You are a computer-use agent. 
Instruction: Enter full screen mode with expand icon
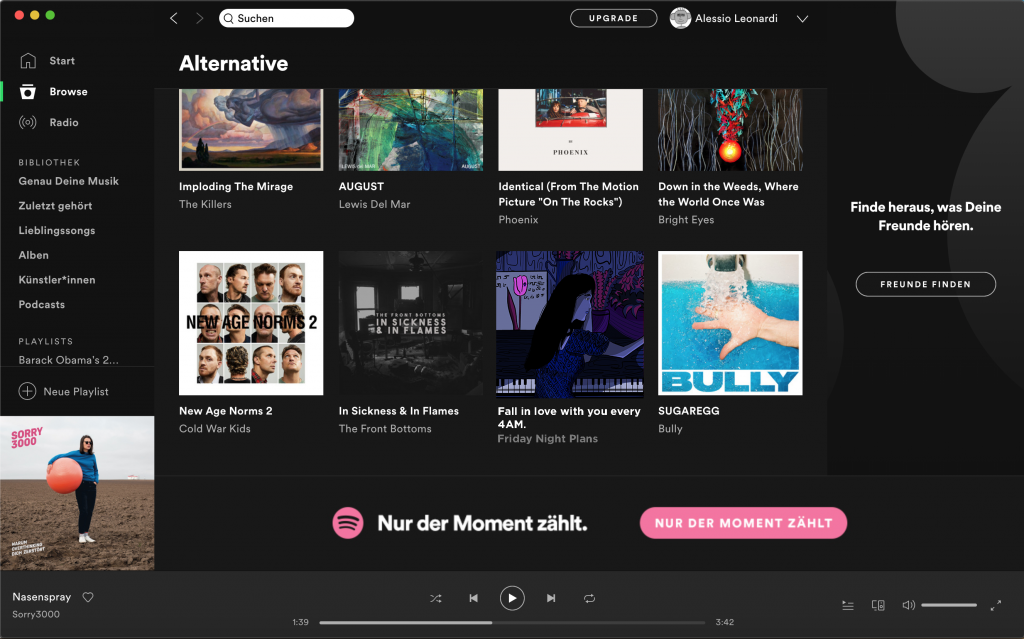pyautogui.click(x=996, y=605)
